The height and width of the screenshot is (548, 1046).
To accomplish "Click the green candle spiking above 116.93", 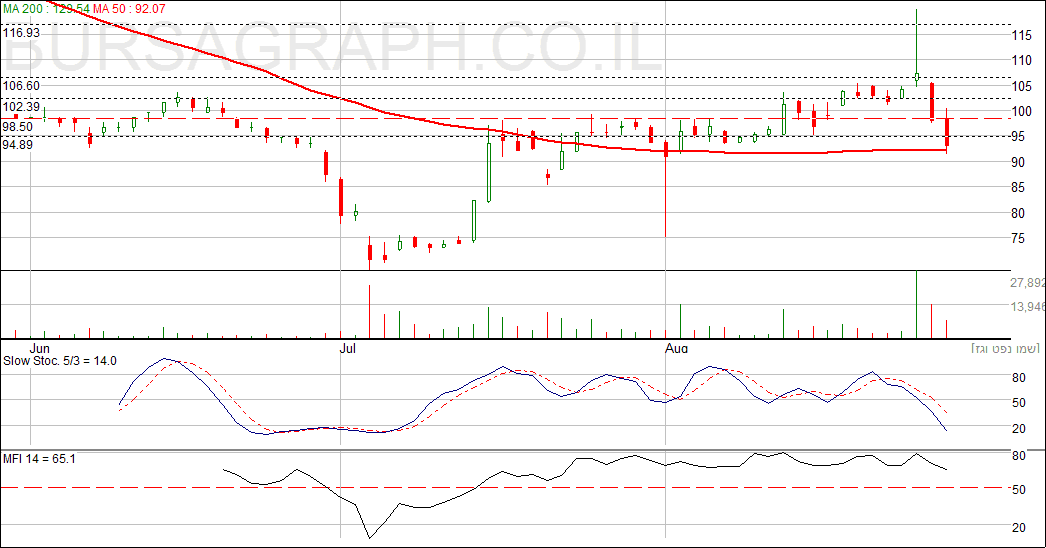I will click(917, 47).
